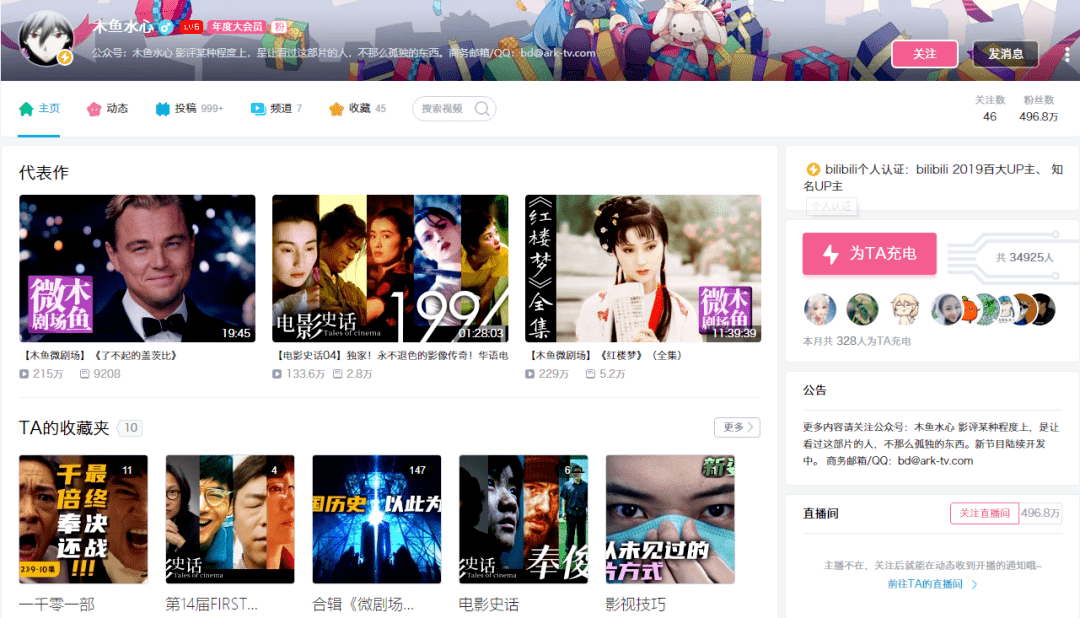The height and width of the screenshot is (618, 1080).
Task: Open the 一千零一部 favorites folder
Action: [x=83, y=519]
